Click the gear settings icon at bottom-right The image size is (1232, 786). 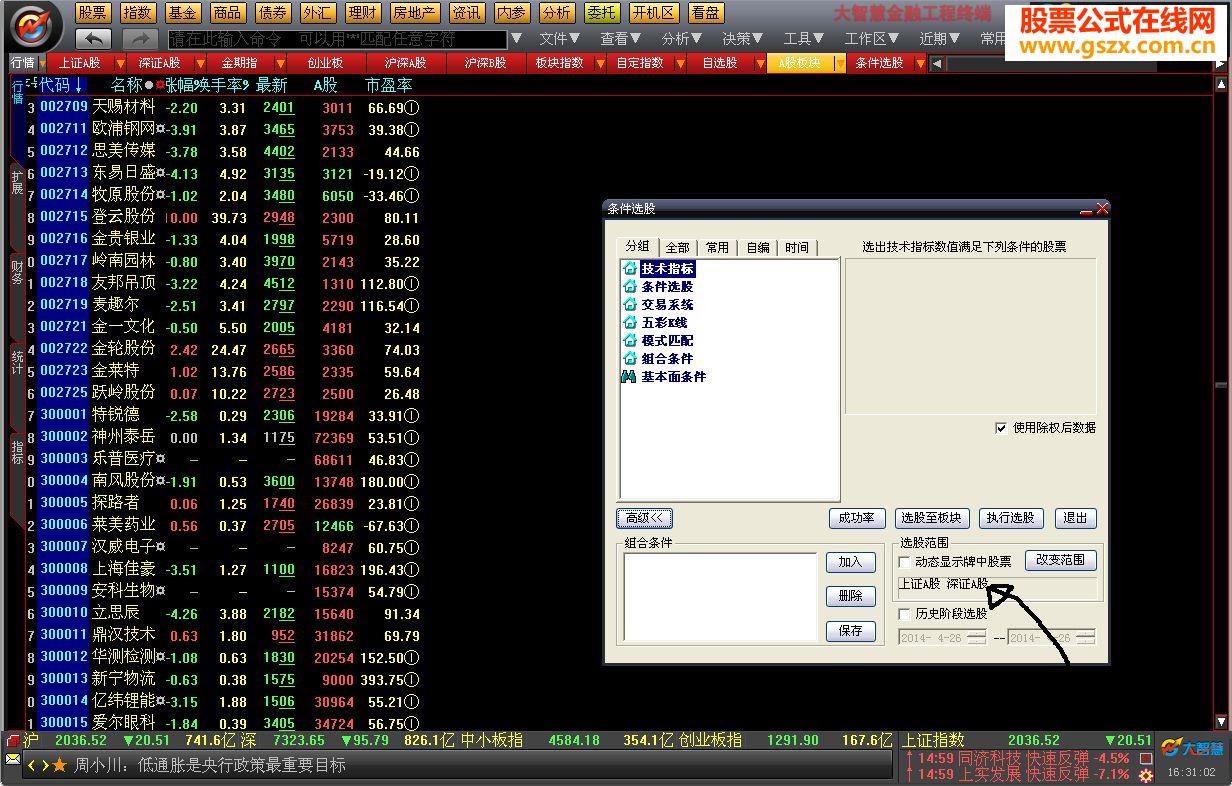pos(1146,775)
